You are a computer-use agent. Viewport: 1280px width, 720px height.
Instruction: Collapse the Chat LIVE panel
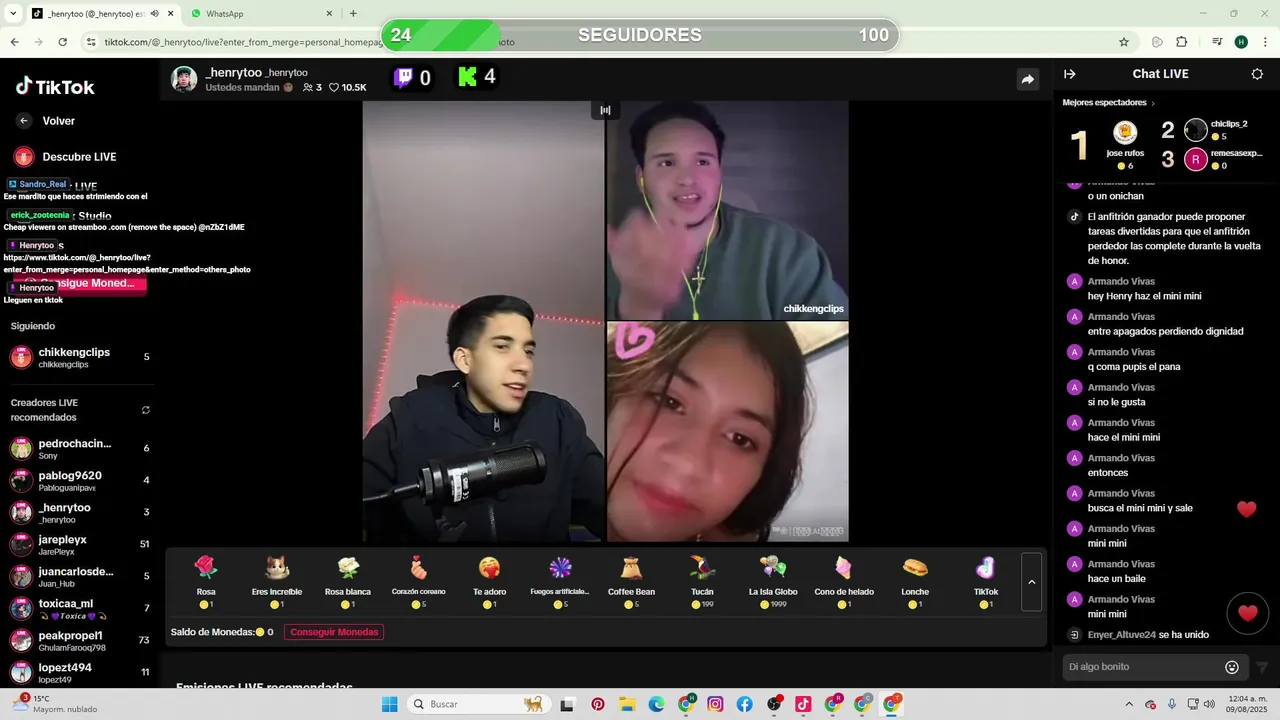coord(1069,74)
